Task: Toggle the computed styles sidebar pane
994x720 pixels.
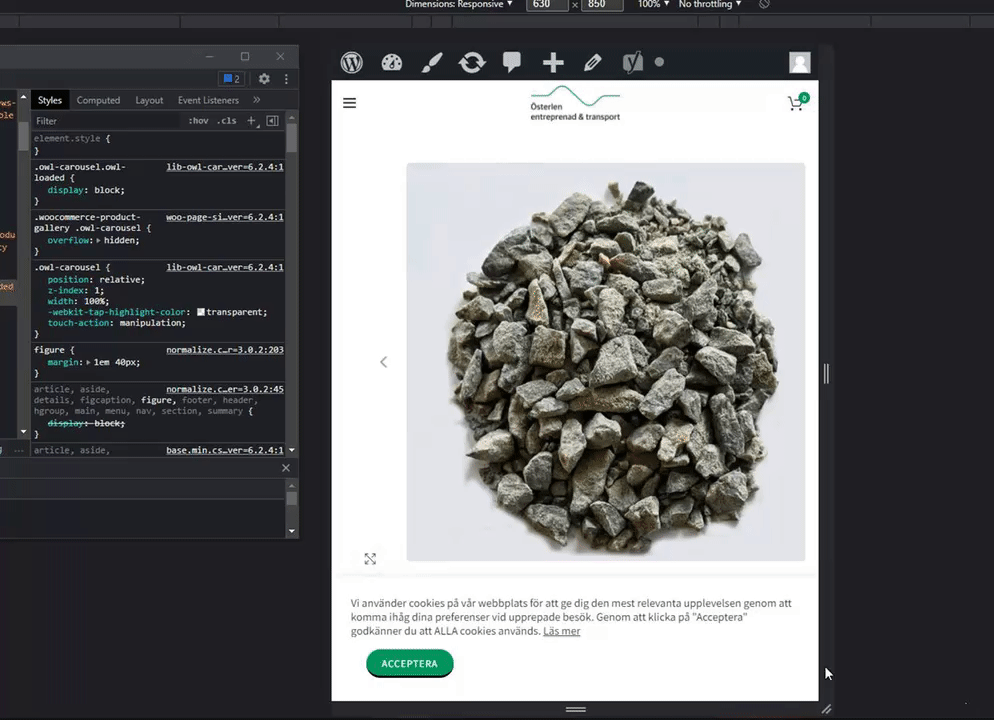Action: tap(272, 121)
